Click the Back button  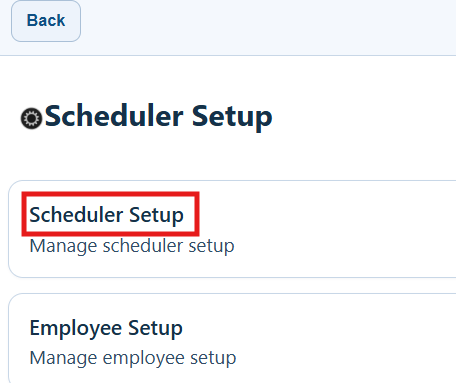click(x=46, y=21)
